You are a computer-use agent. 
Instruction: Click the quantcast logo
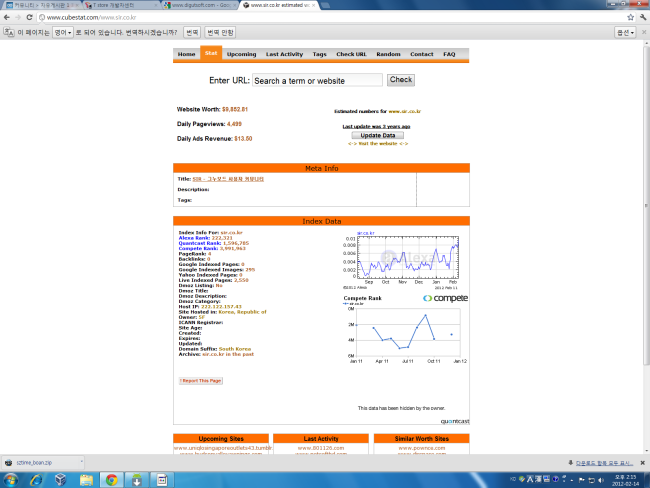click(455, 421)
